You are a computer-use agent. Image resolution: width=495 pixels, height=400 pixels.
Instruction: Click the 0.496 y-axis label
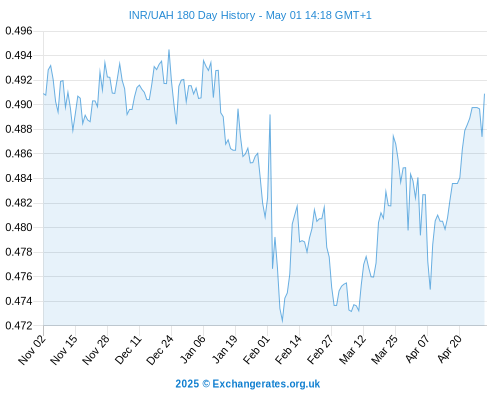(19, 31)
